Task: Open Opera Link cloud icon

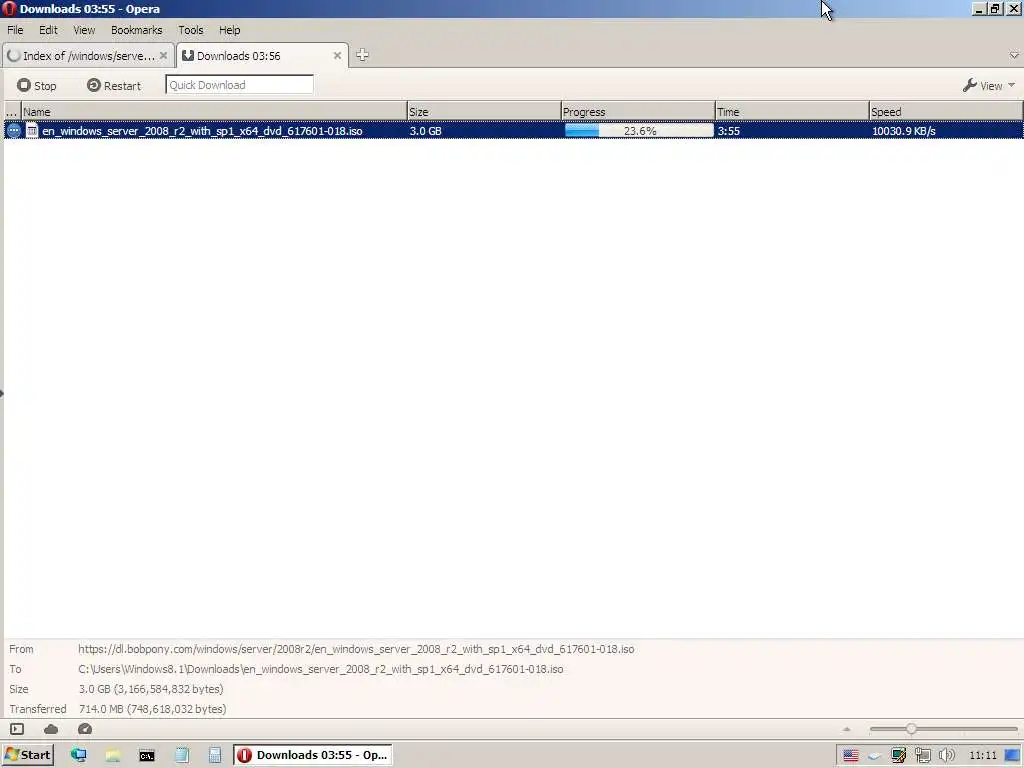Action: click(x=51, y=729)
